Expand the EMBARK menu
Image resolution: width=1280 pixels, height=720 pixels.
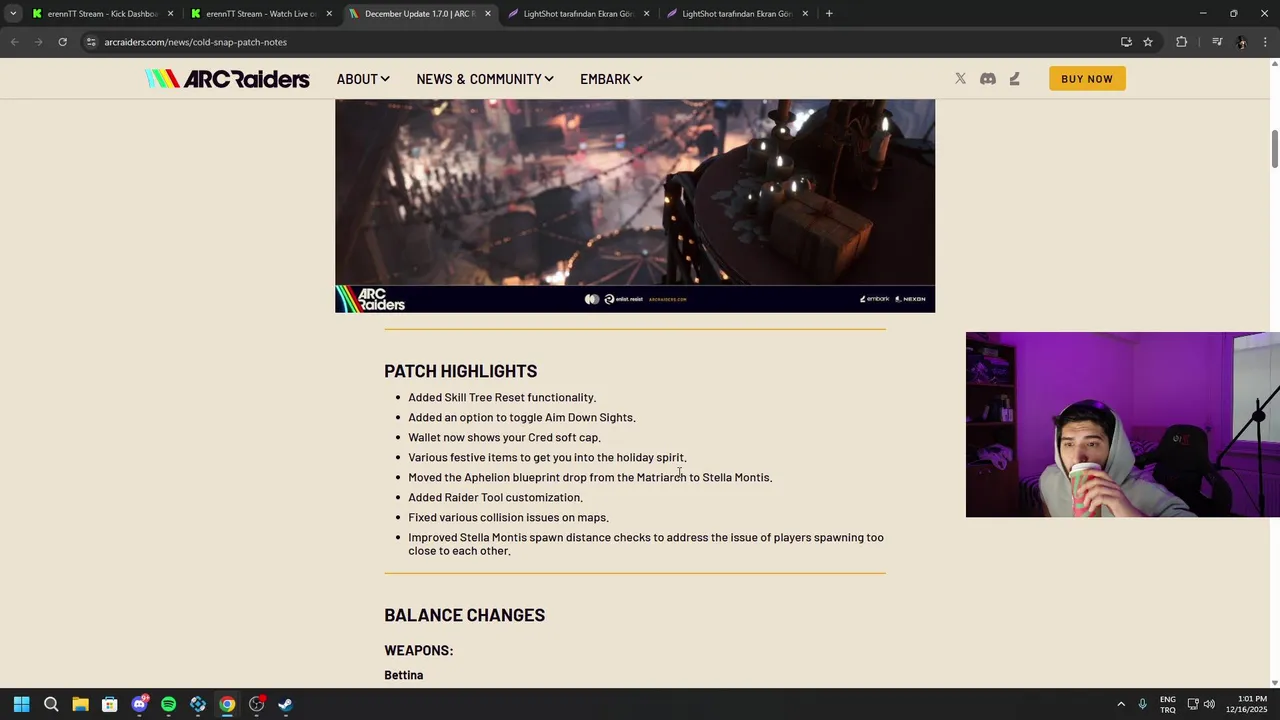click(x=611, y=79)
